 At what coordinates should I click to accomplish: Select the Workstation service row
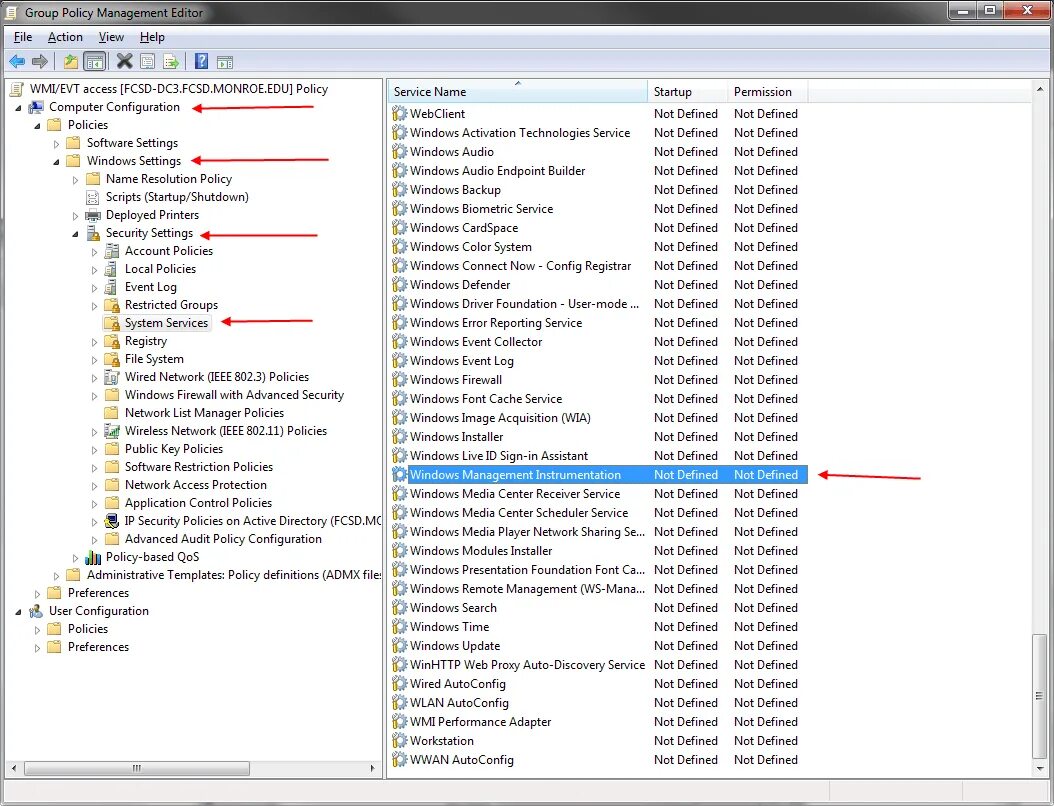[598, 741]
